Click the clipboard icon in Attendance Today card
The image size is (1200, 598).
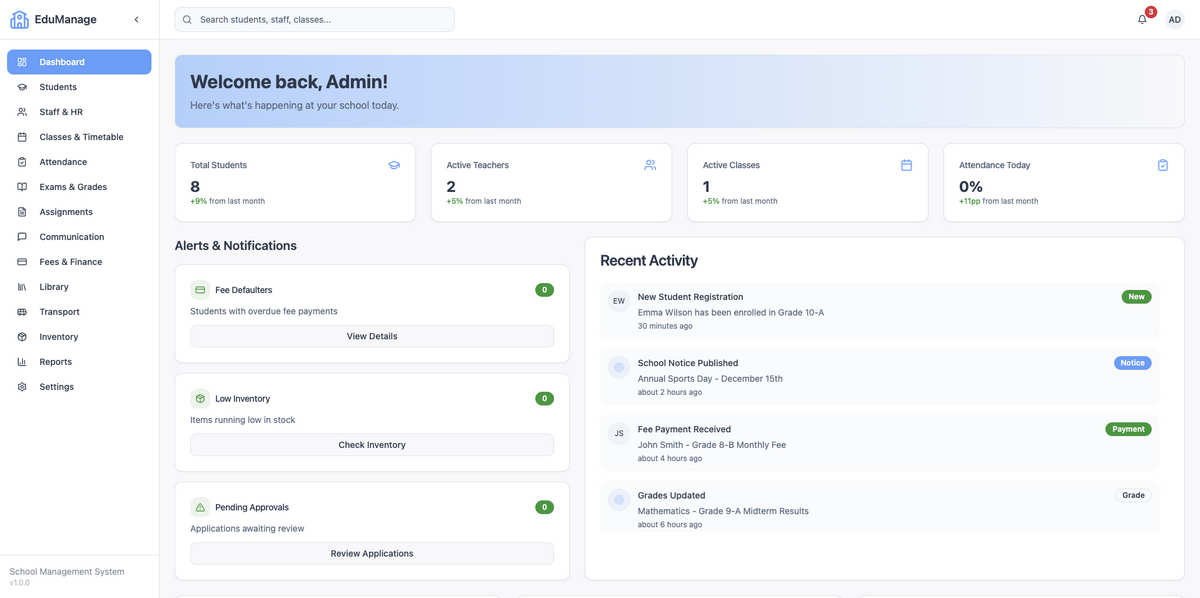coord(1162,165)
